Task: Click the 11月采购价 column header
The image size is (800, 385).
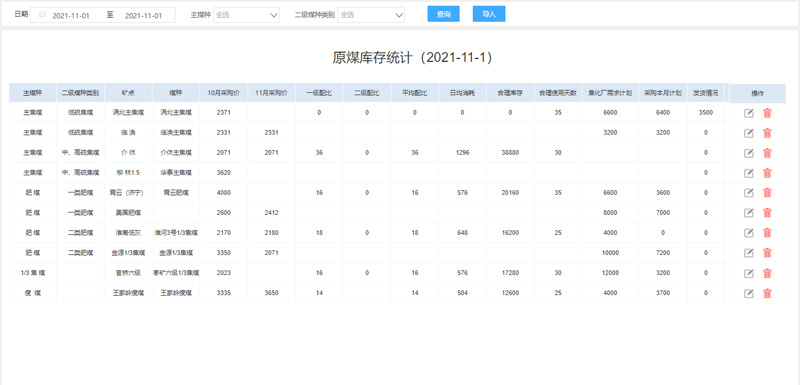Action: click(271, 93)
